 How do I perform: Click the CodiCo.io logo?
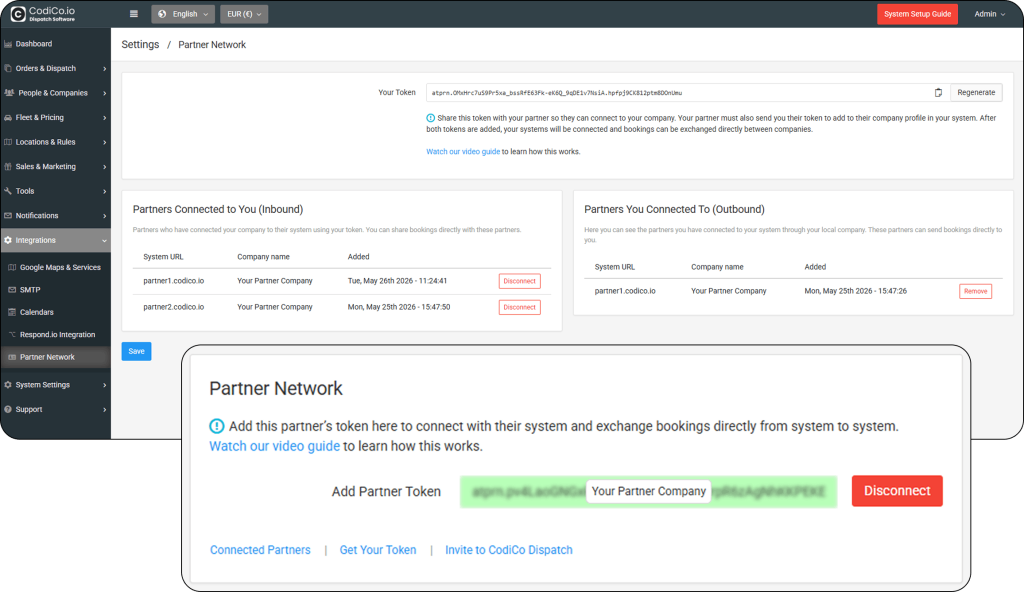coord(43,14)
